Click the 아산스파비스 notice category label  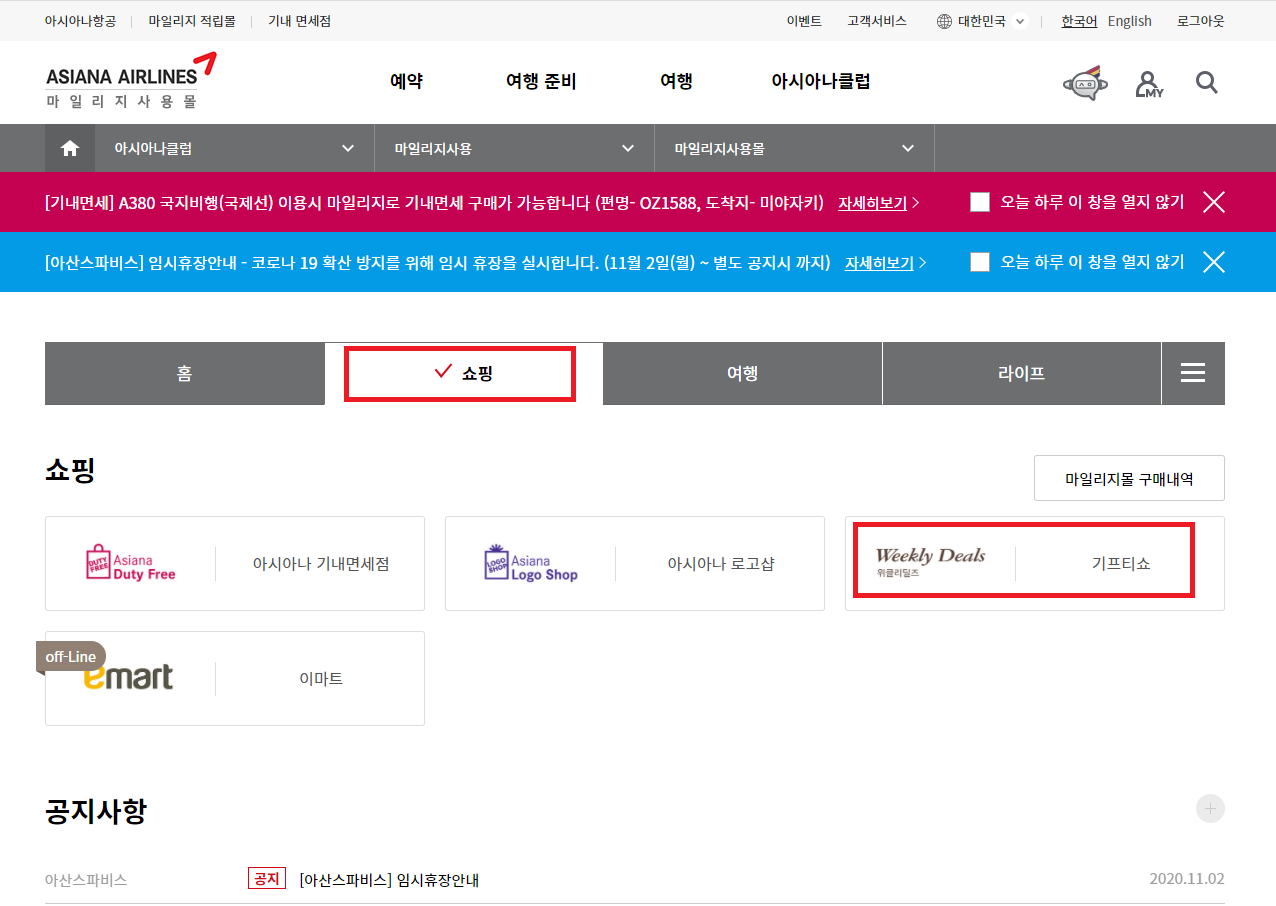pyautogui.click(x=86, y=880)
